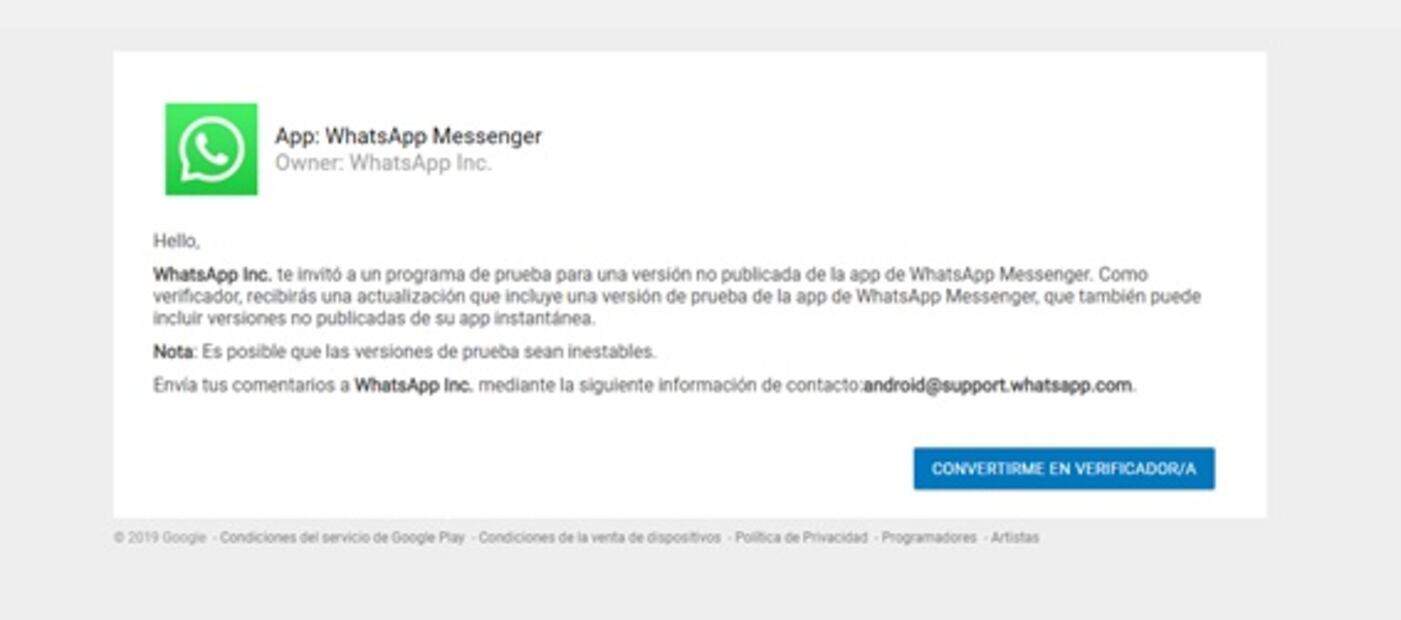Open the Programadores footer link
The image size is (1401, 620).
tap(929, 538)
